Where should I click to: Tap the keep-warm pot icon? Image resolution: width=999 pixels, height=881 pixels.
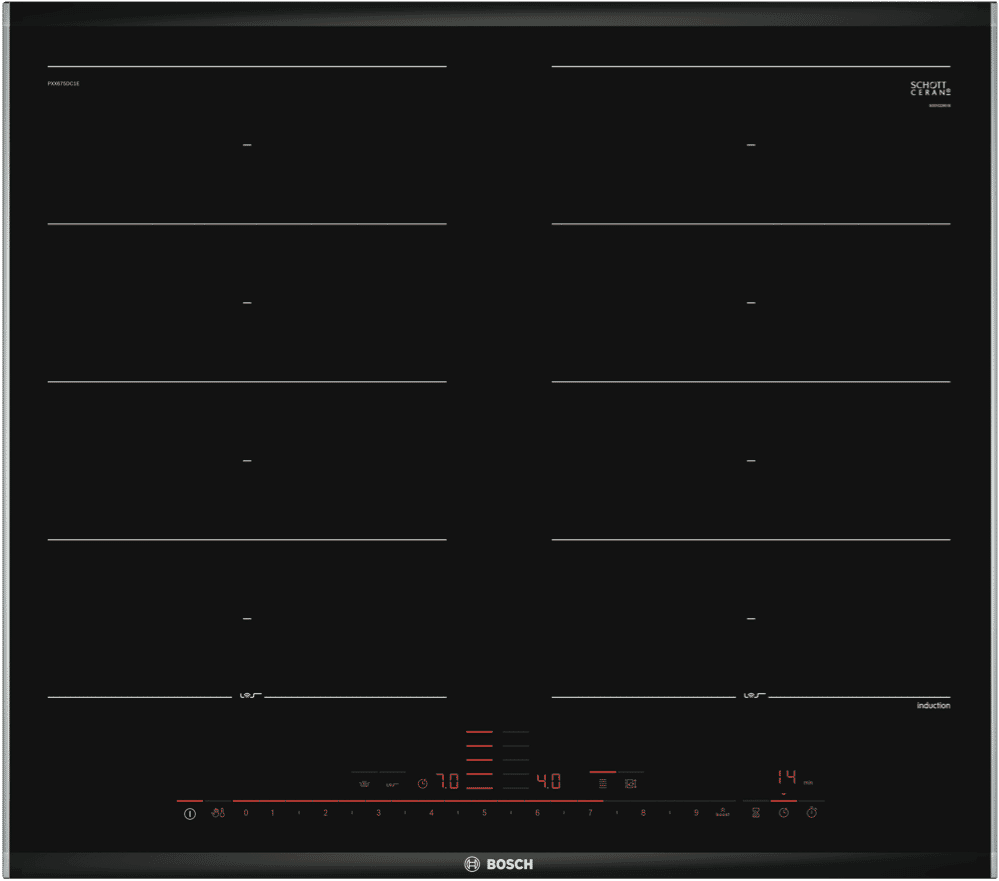[363, 784]
